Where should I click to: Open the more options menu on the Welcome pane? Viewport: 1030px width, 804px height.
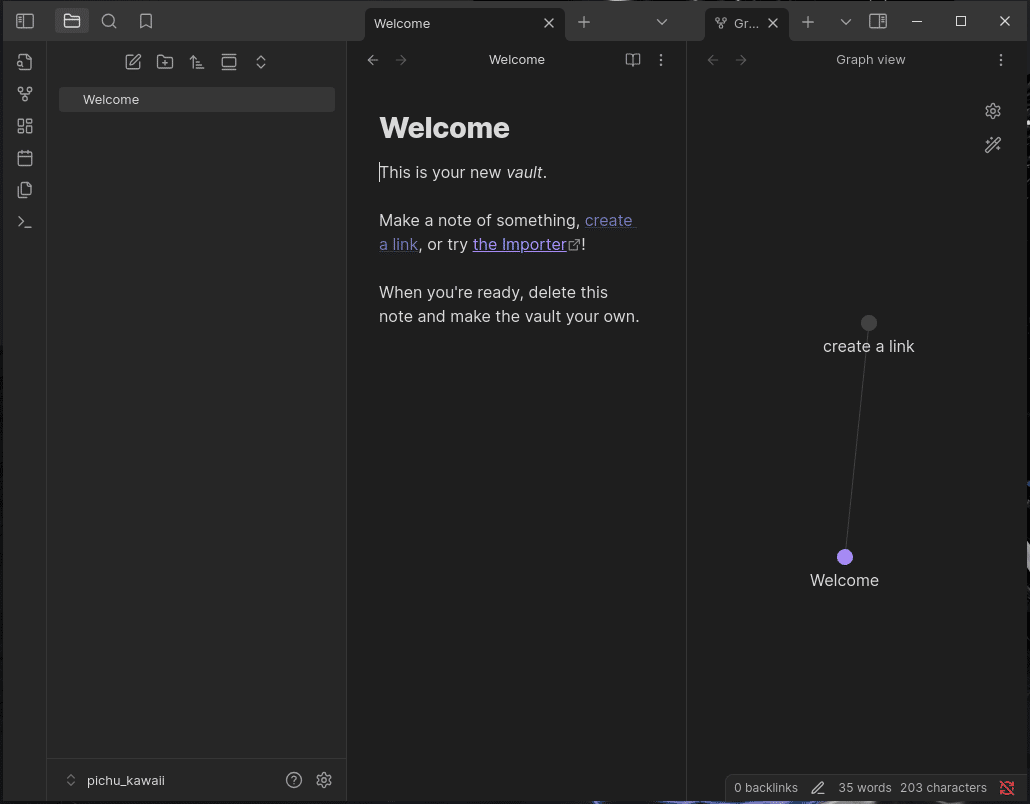(x=660, y=60)
